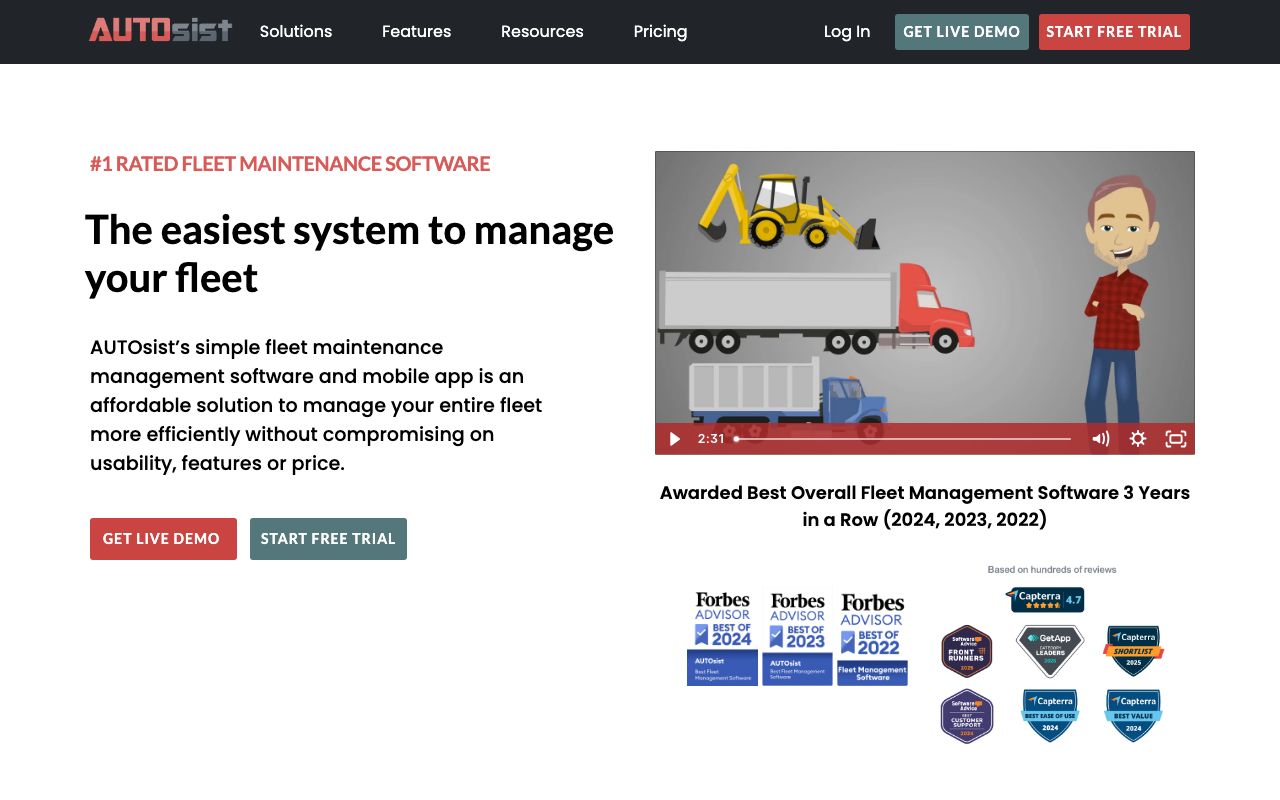Click the header Start Free Trial button
Viewport: 1280px width, 800px height.
point(1114,32)
